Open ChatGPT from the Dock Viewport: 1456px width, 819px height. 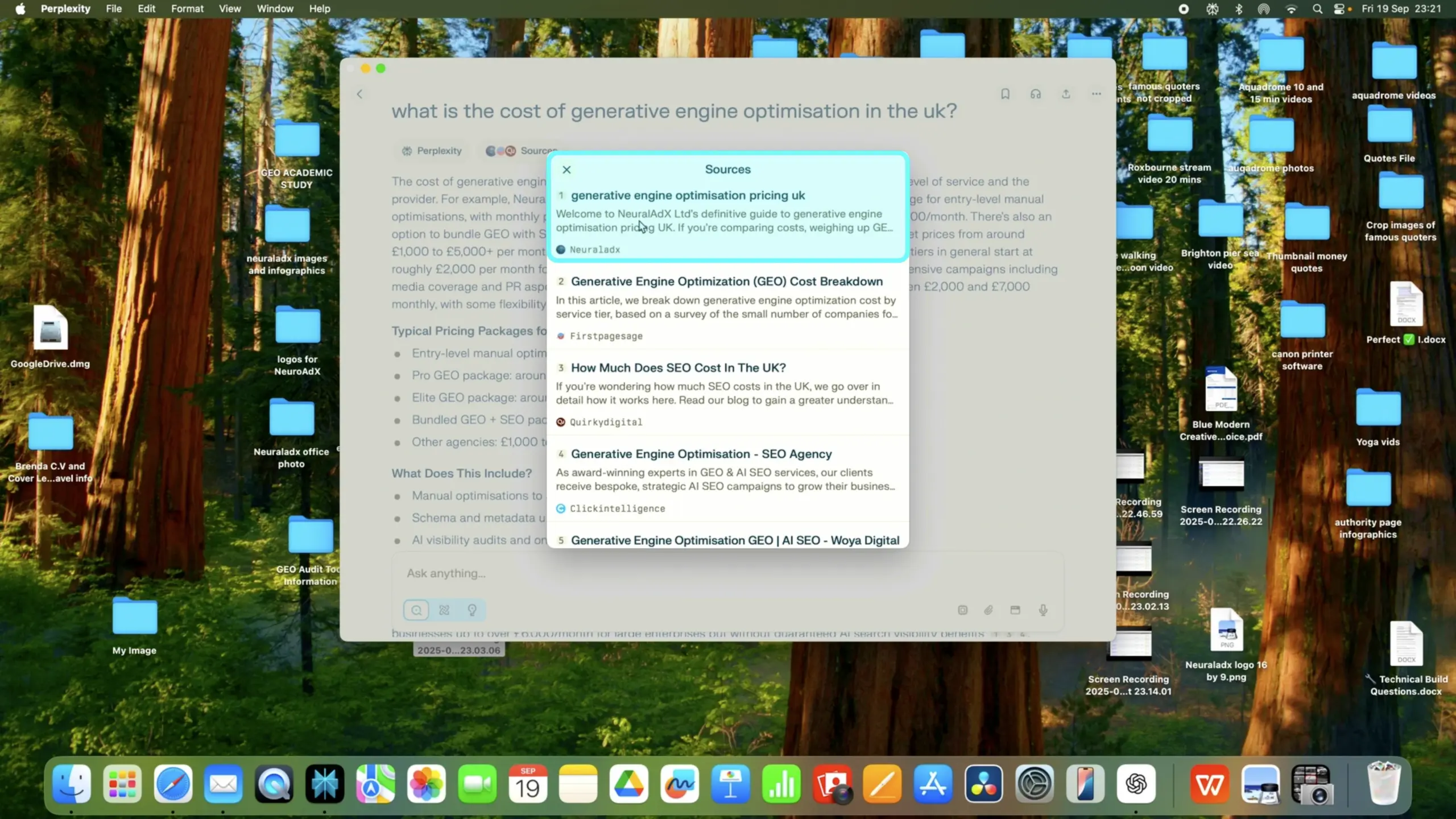1136,784
